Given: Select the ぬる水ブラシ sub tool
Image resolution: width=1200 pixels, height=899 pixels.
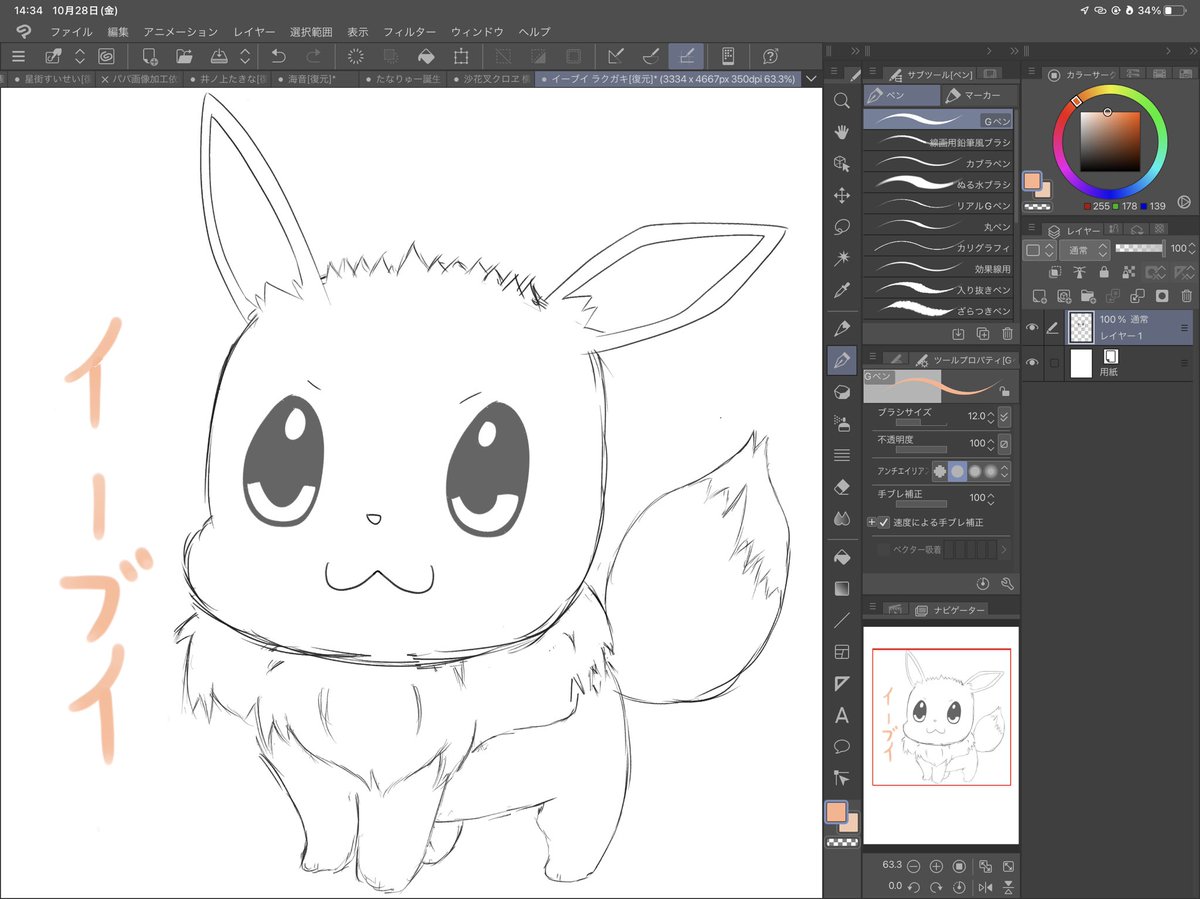Looking at the screenshot, I should [940, 184].
